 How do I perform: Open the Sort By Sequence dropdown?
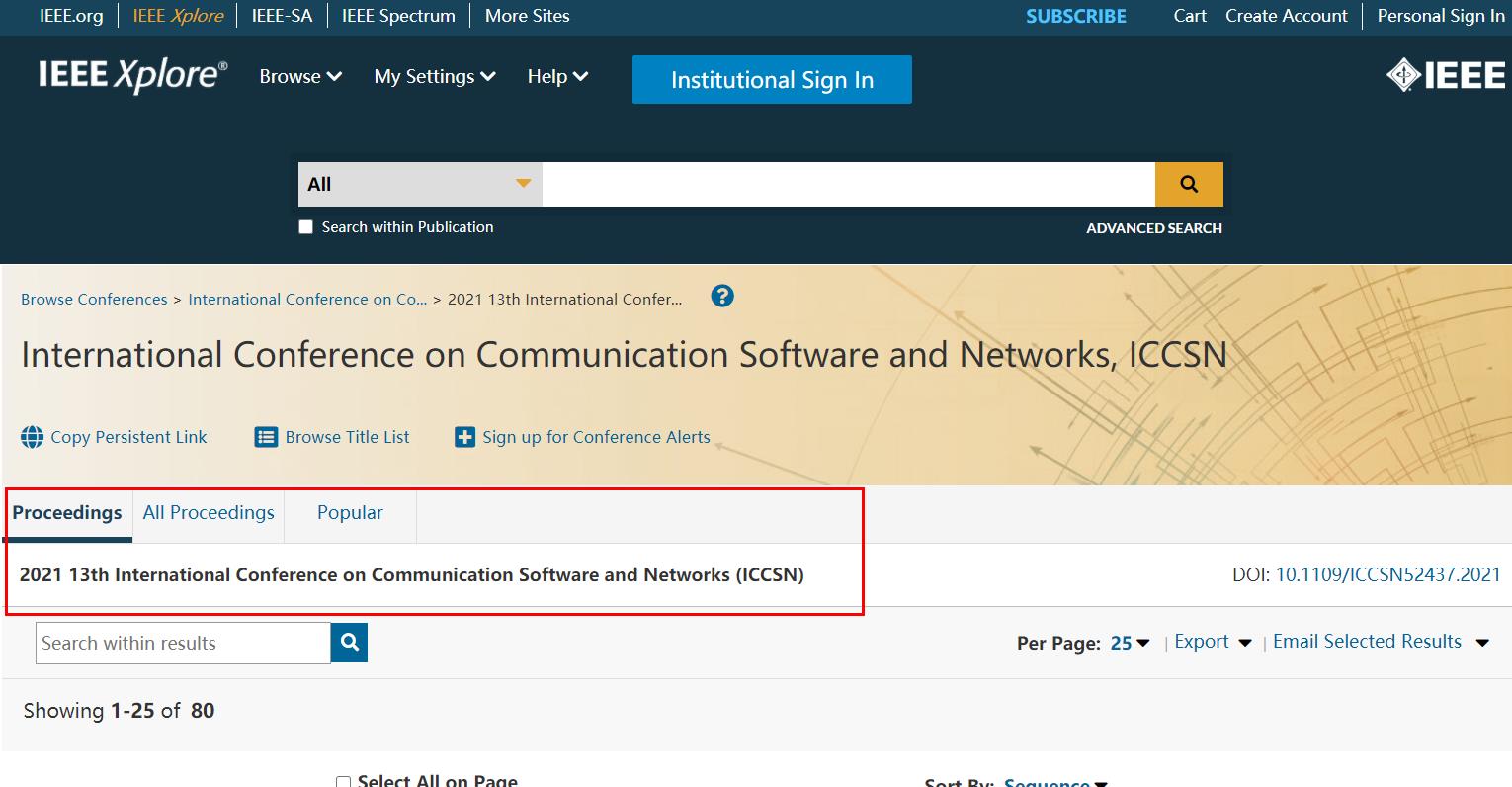pos(1055,782)
